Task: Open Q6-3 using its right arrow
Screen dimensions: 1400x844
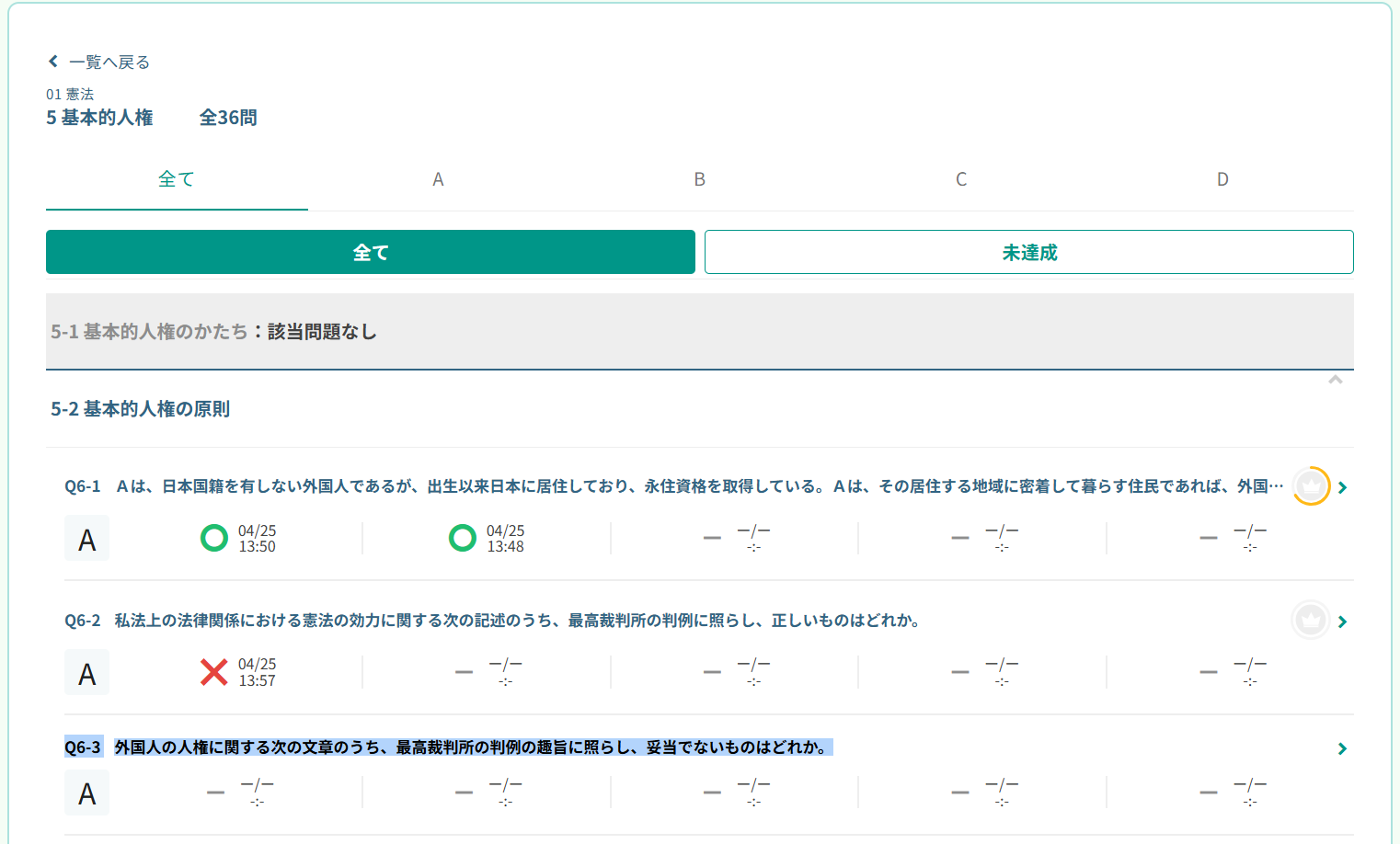Action: pyautogui.click(x=1343, y=748)
